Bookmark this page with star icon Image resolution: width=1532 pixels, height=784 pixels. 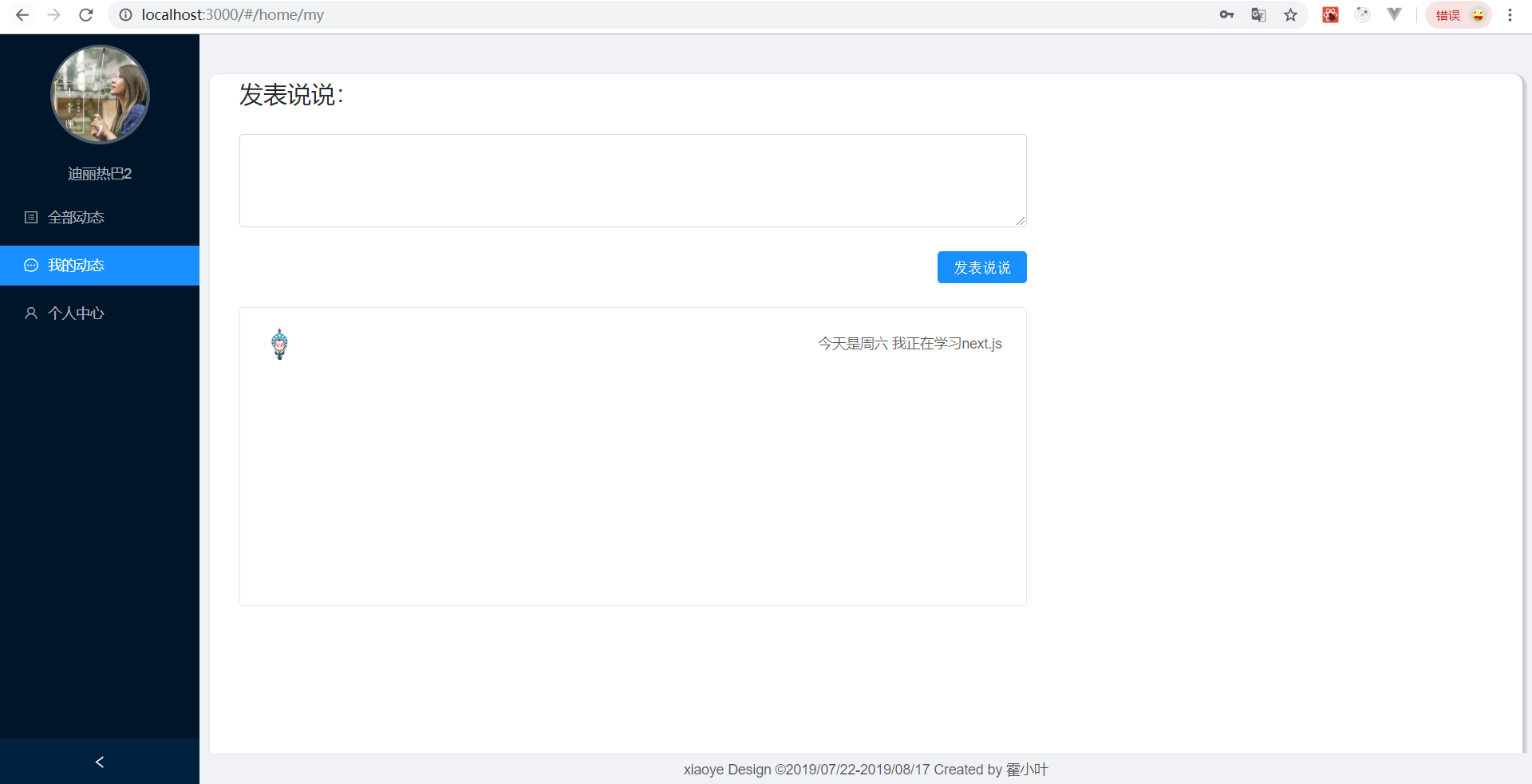(1290, 14)
